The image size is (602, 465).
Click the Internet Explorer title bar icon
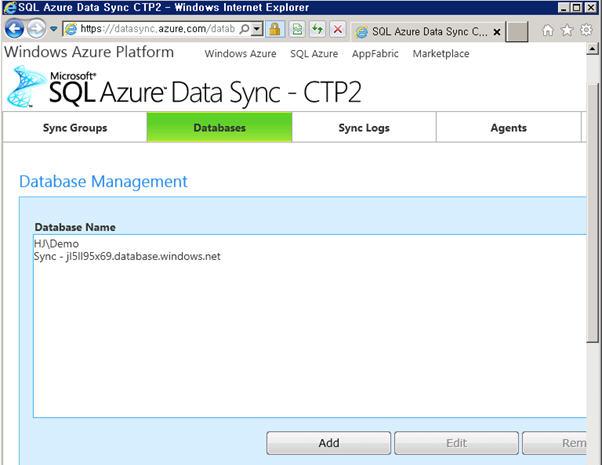pos(10,7)
